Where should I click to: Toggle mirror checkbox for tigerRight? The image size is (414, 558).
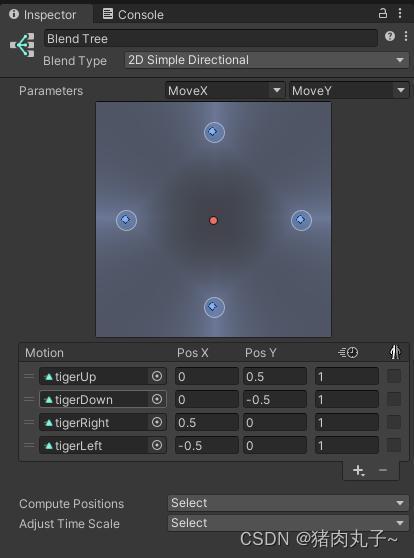pos(394,422)
